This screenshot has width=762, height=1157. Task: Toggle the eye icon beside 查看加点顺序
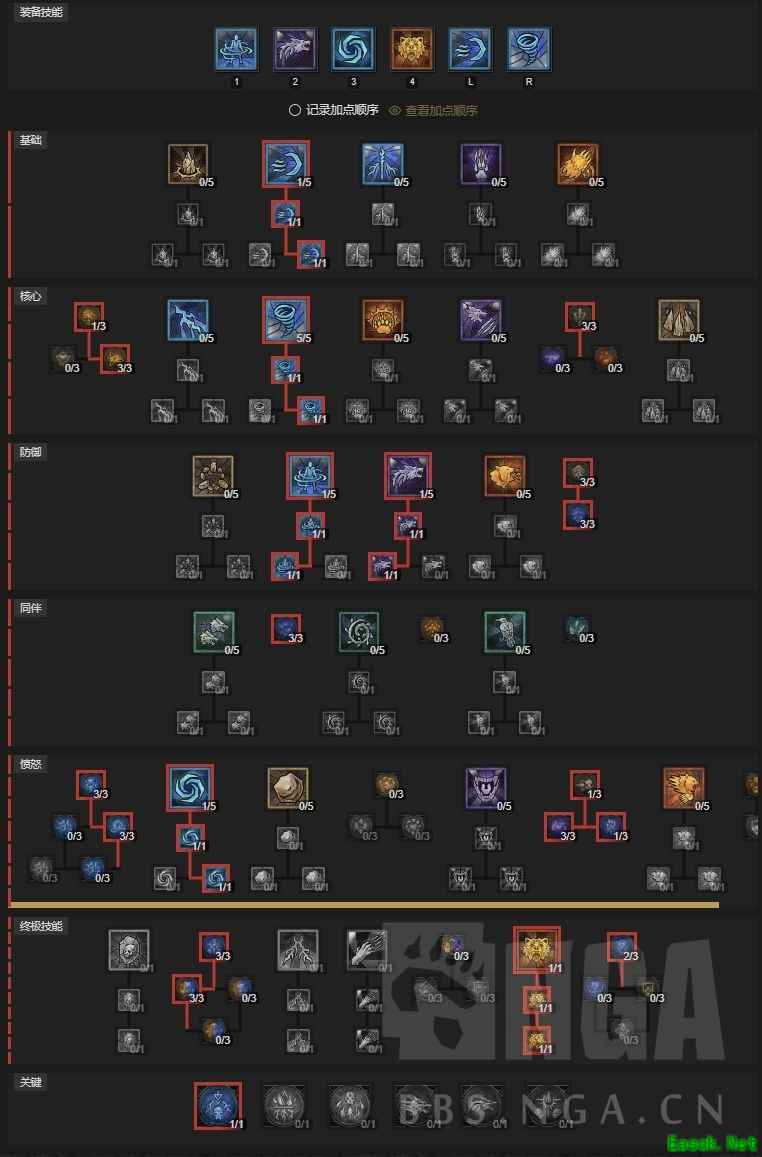(395, 111)
